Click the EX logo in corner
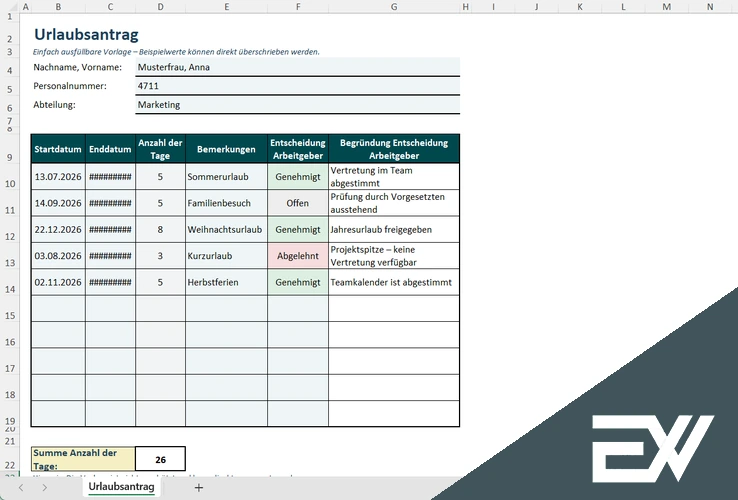This screenshot has width=738, height=500. (652, 445)
